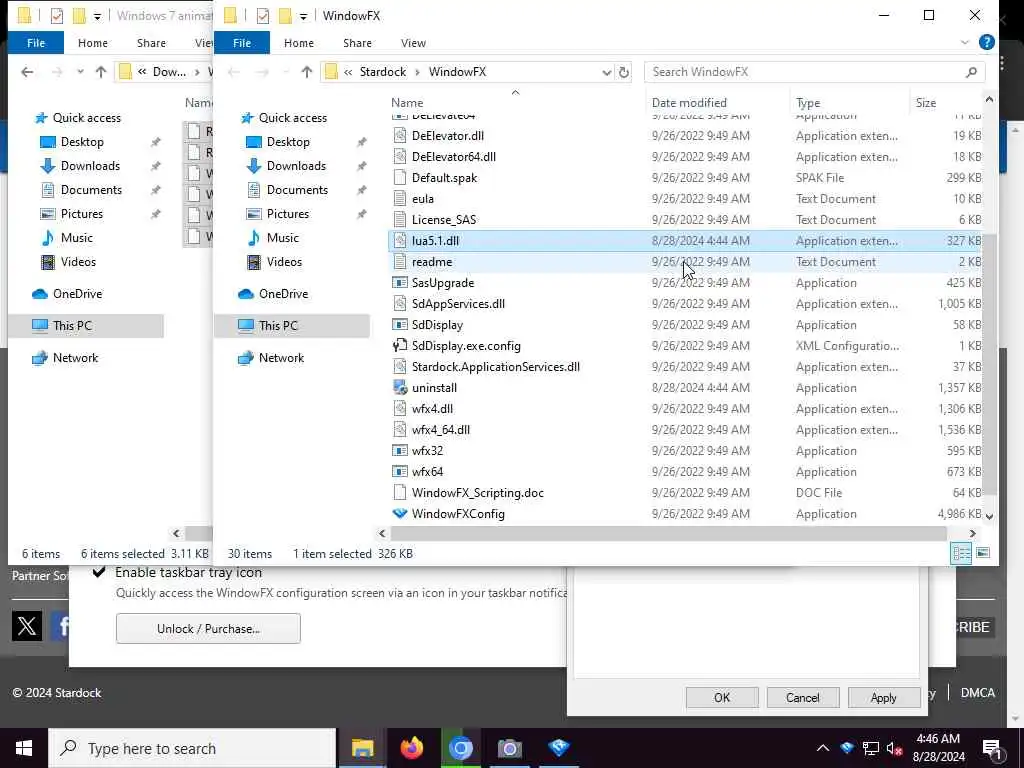Click the vertical scrollbar thumb in WindowFX file list
The width and height of the screenshot is (1024, 768).
989,364
